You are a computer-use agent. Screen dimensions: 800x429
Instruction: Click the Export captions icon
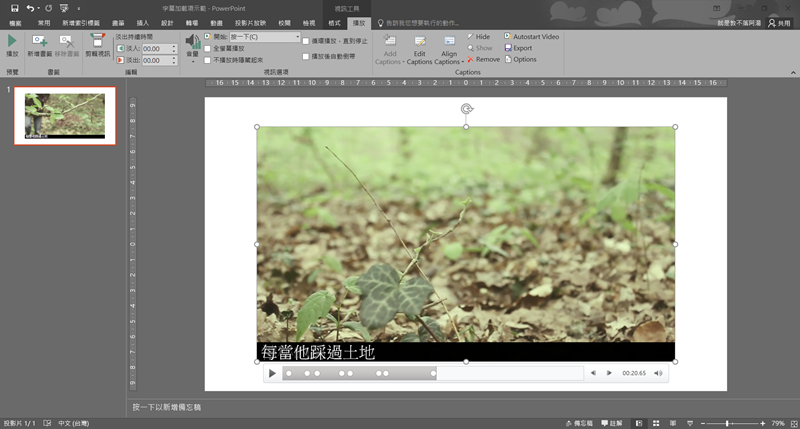pyautogui.click(x=510, y=48)
